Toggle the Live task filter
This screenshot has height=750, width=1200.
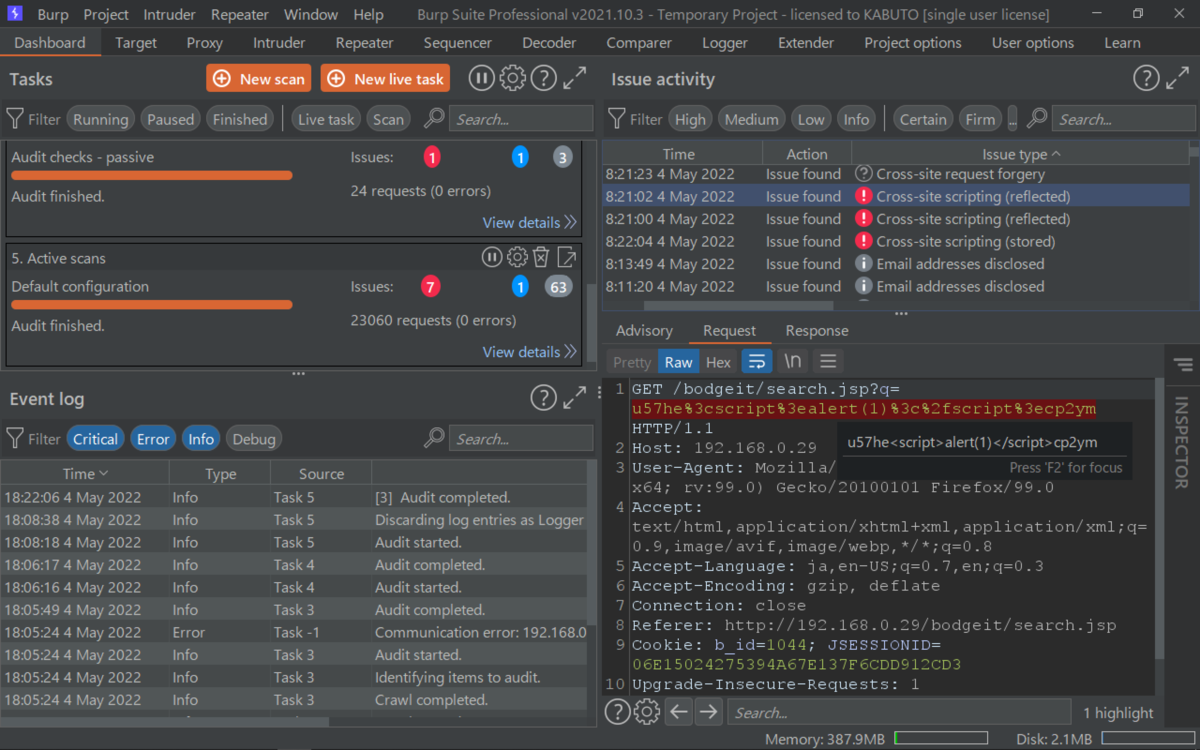tap(326, 119)
